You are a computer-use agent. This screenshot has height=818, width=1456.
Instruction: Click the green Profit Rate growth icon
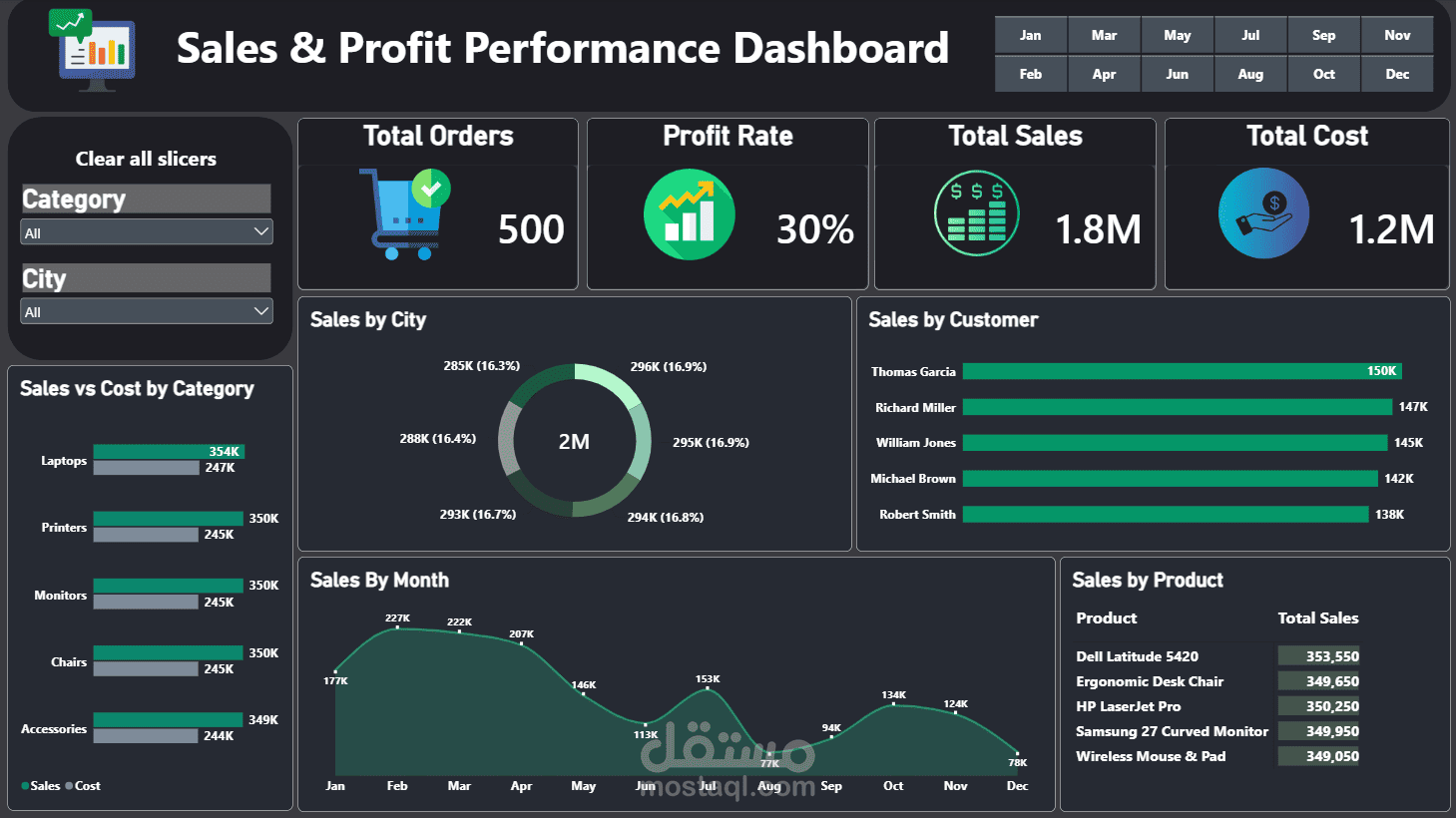click(689, 214)
